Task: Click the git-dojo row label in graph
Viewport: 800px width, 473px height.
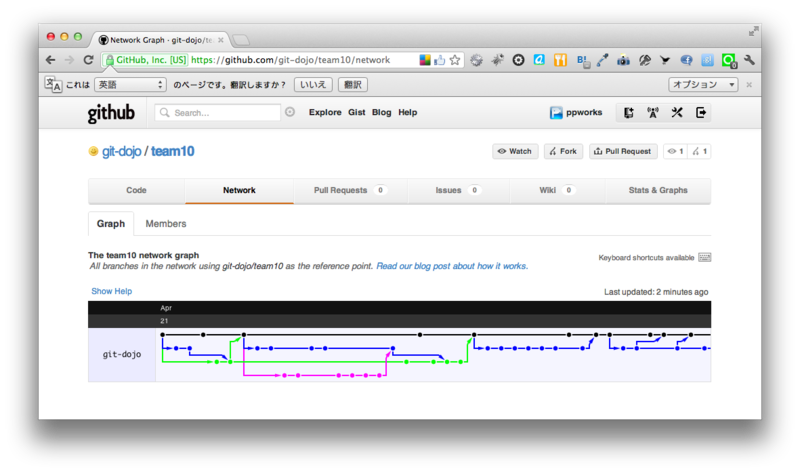Action: coord(122,355)
